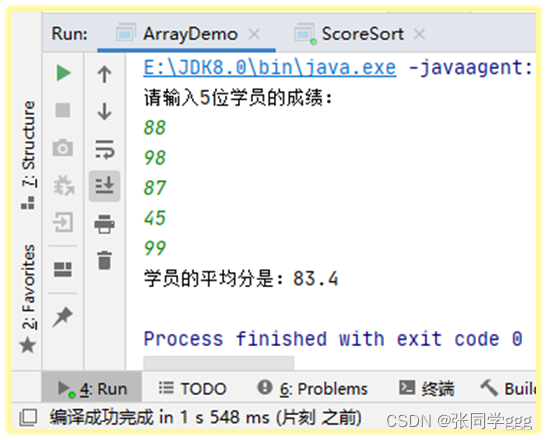The height and width of the screenshot is (440, 547).
Task: Click the input value 99 in console
Action: click(x=155, y=248)
